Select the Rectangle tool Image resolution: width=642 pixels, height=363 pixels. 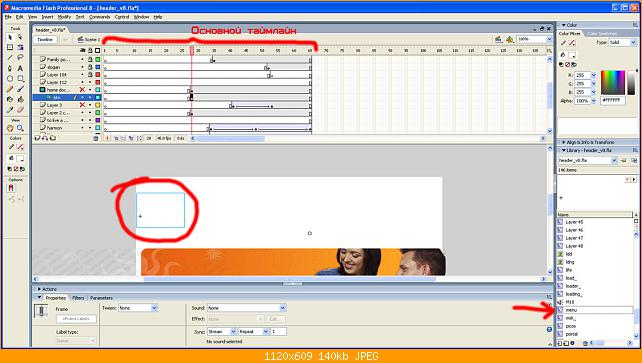[20, 79]
